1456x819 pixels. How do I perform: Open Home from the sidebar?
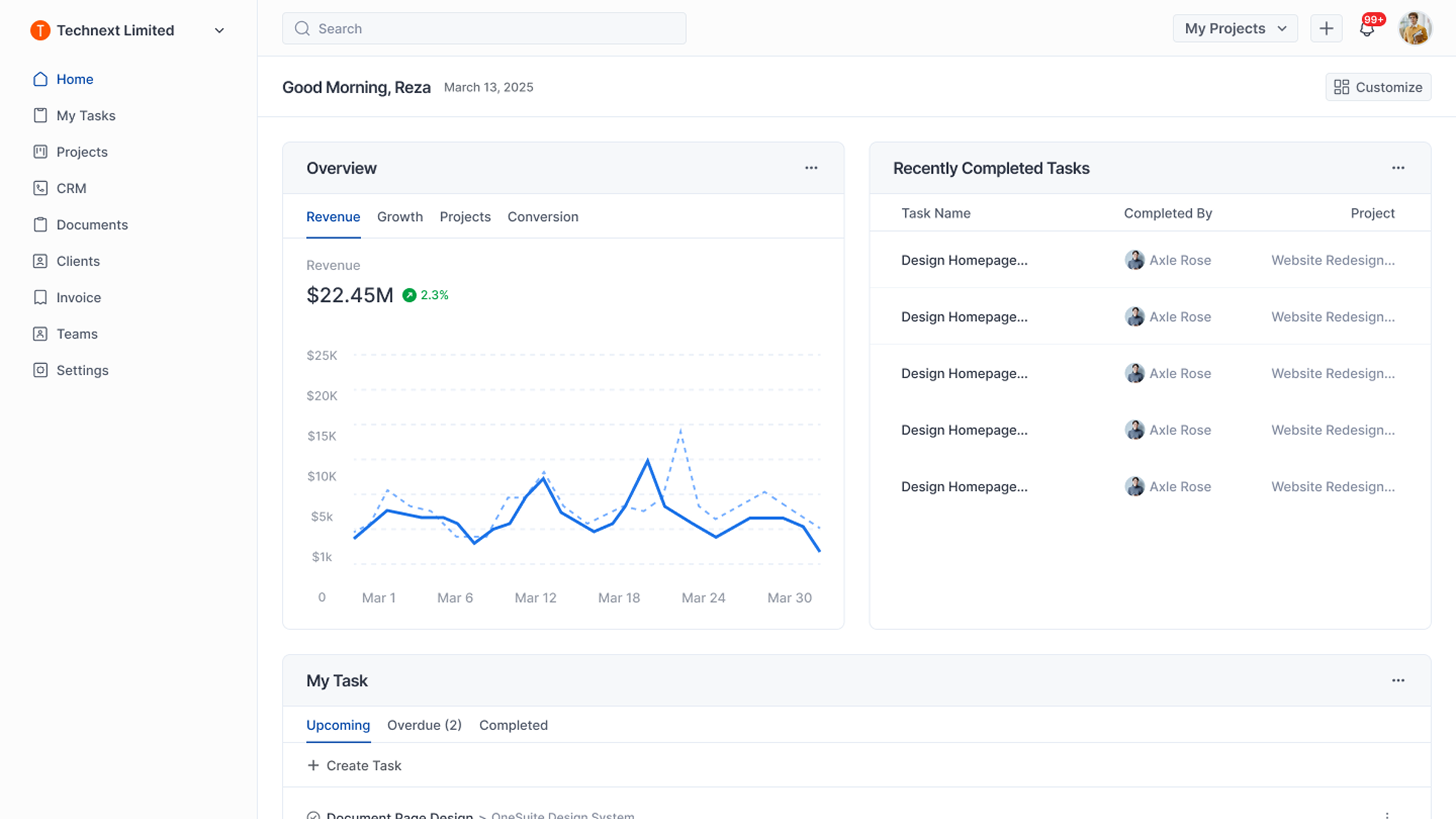40,79
